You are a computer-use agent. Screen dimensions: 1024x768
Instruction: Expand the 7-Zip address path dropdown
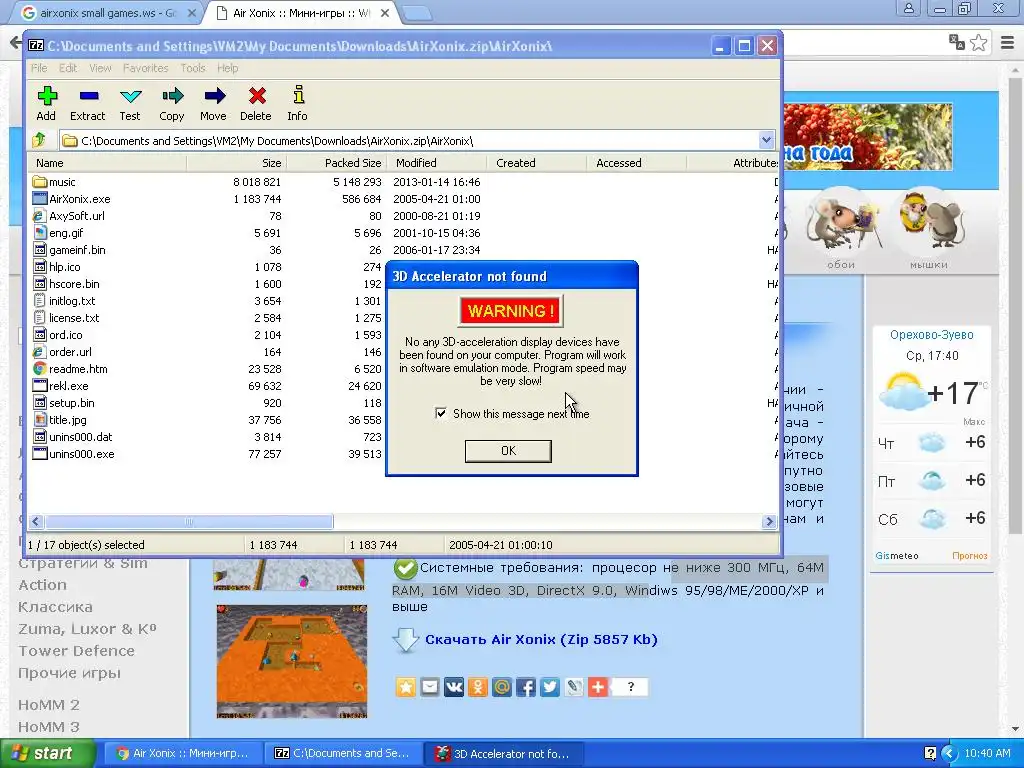click(x=766, y=140)
